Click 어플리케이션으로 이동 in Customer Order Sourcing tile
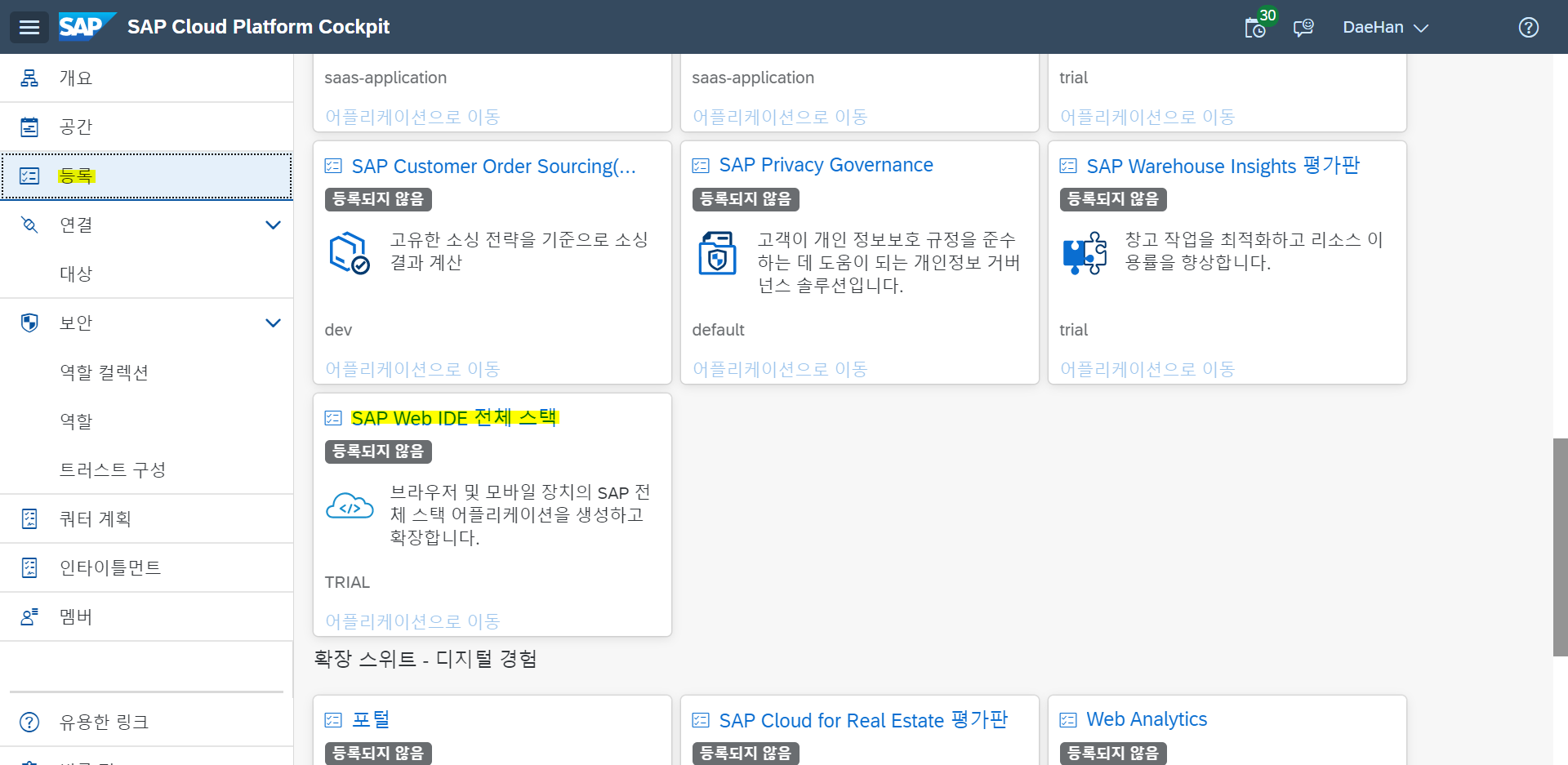The height and width of the screenshot is (765, 1568). [412, 369]
